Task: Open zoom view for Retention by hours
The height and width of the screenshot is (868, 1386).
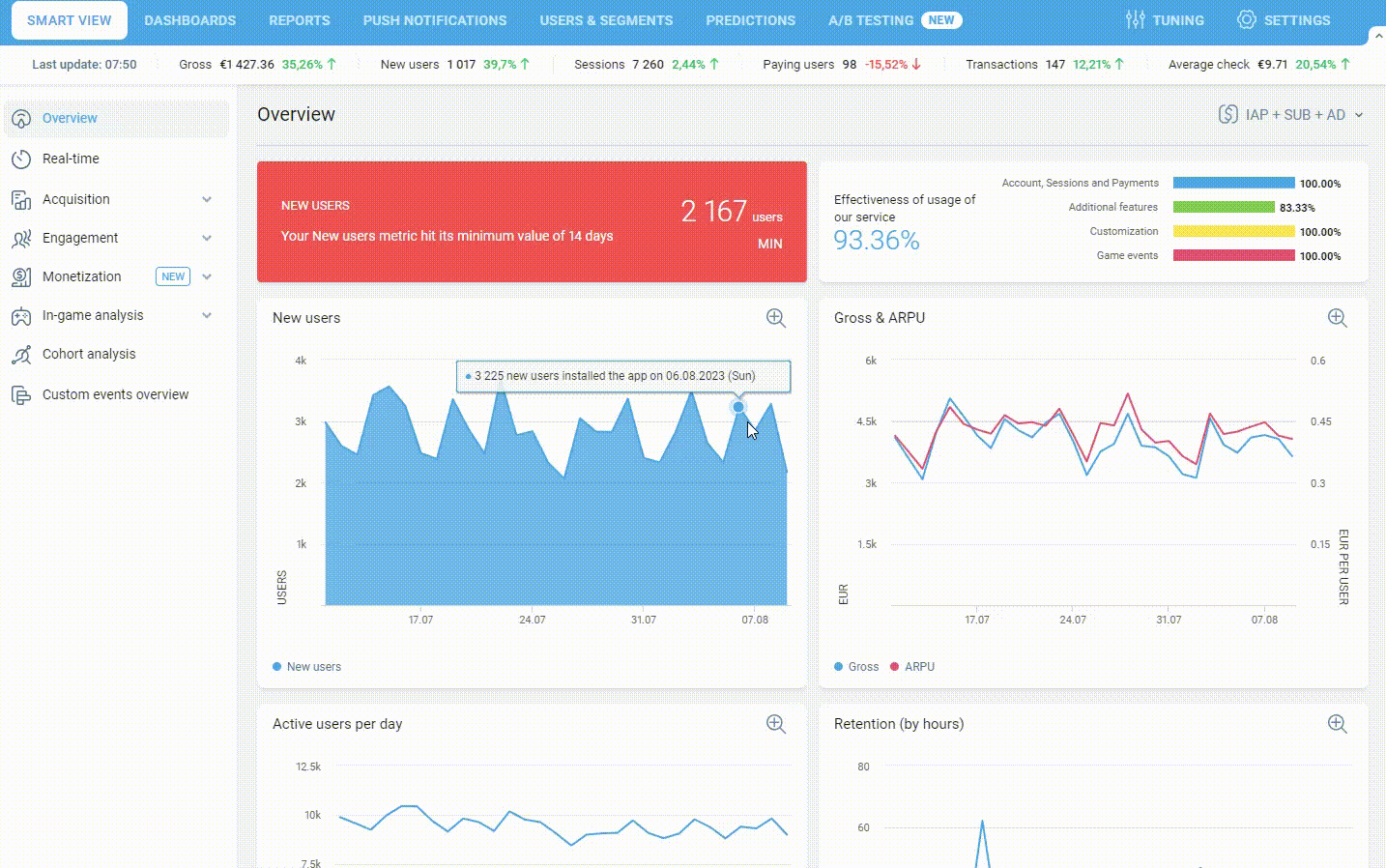Action: [x=1337, y=724]
